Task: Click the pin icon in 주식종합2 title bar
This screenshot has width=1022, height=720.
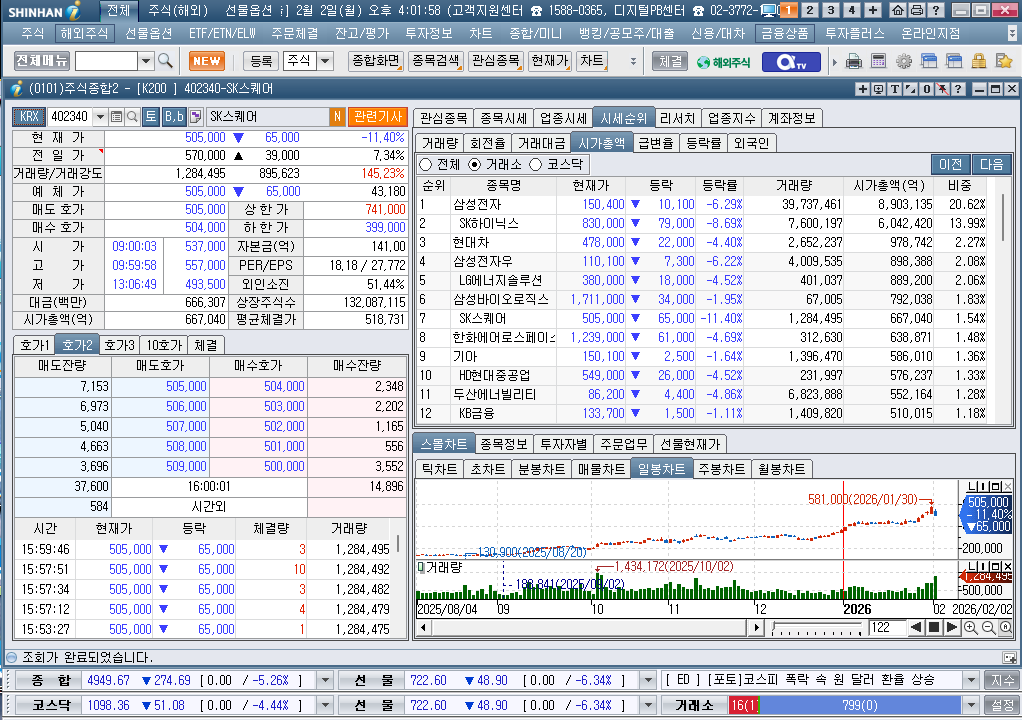Action: (x=942, y=89)
